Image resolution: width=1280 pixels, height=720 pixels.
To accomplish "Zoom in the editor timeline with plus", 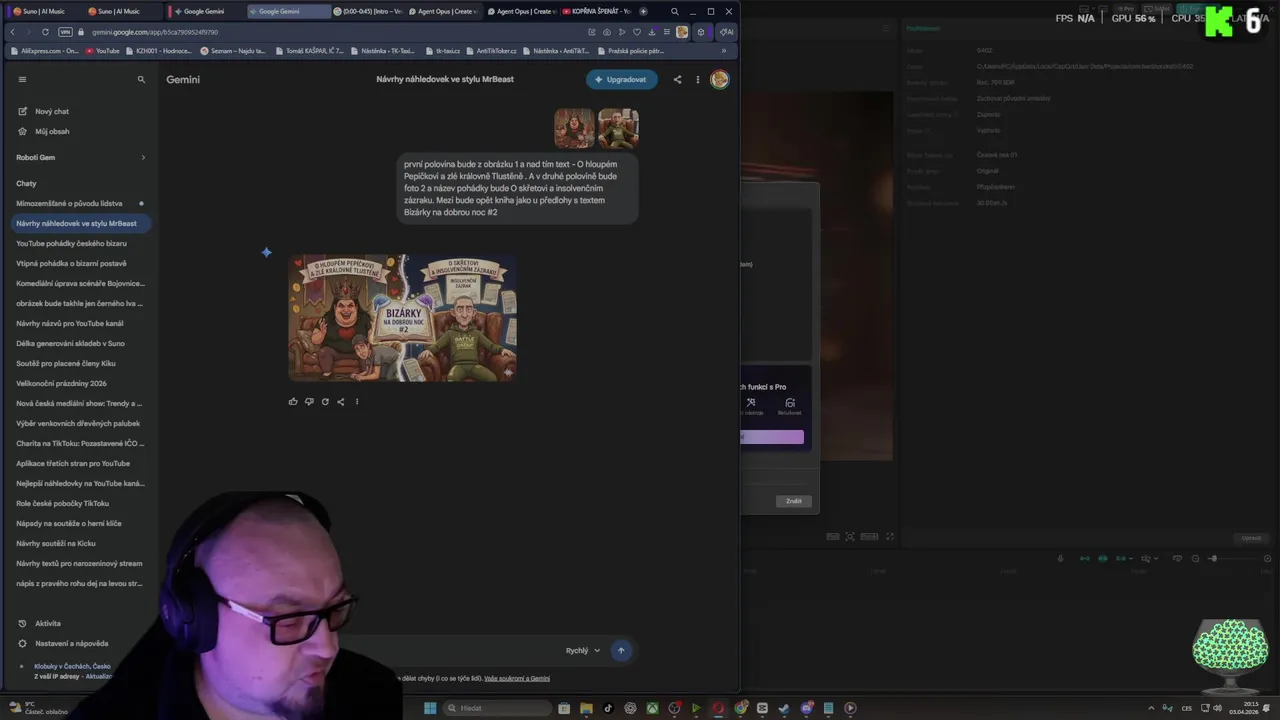I will [1267, 559].
